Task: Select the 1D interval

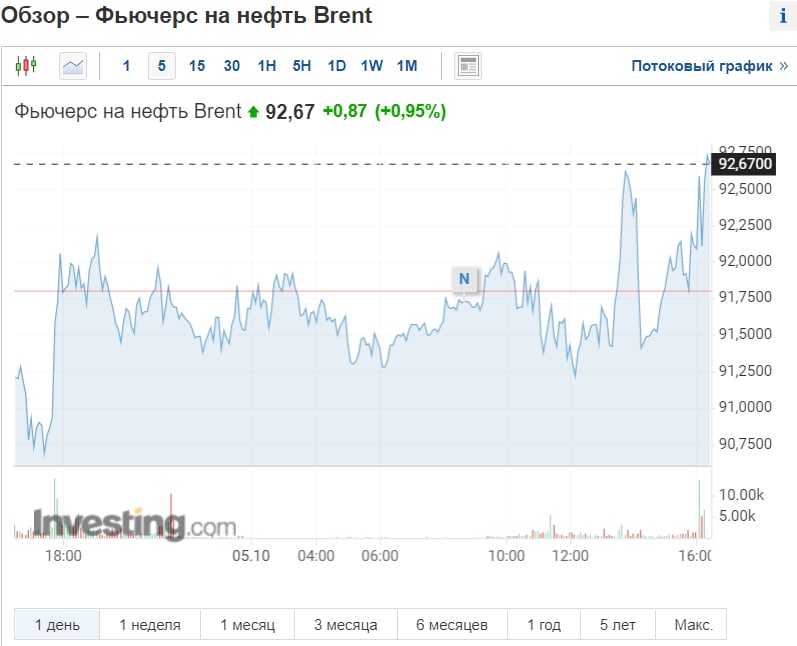Action: pos(337,66)
